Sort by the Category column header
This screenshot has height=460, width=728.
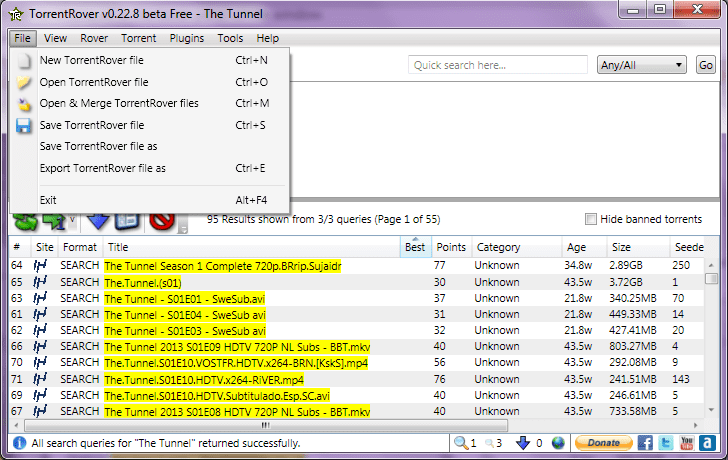tap(517, 247)
